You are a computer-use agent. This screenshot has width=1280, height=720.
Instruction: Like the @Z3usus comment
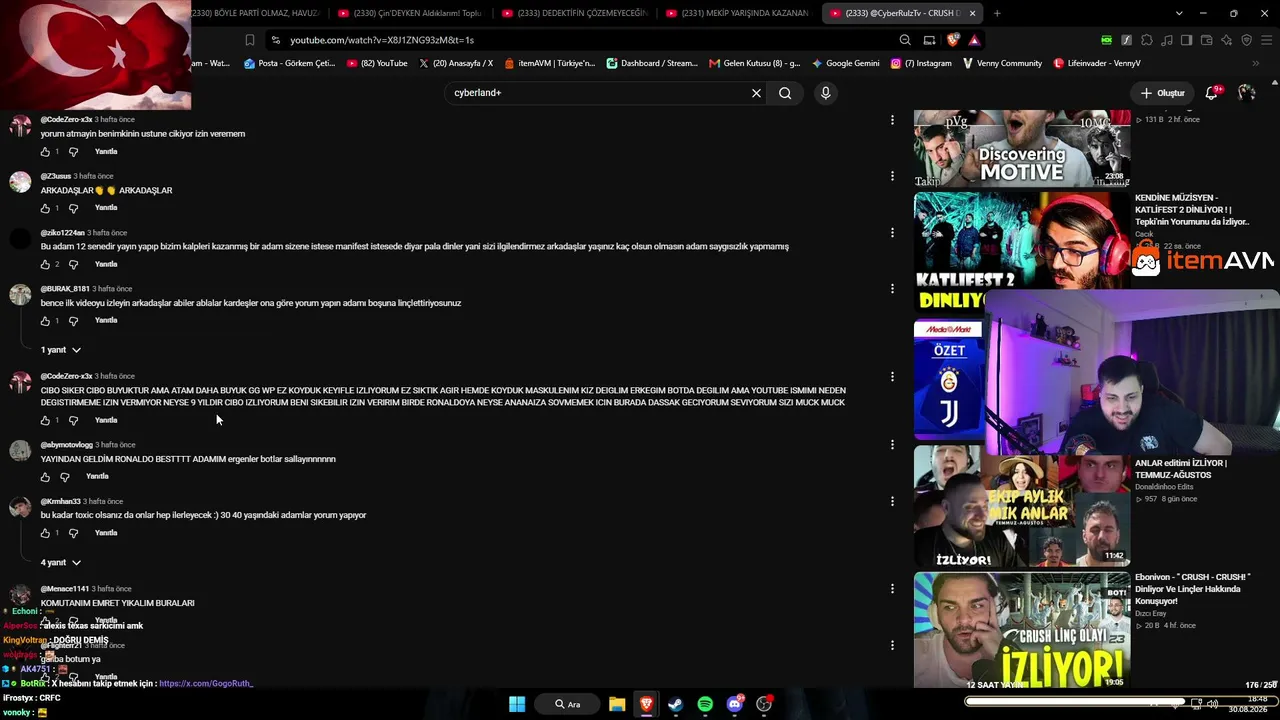[x=45, y=208]
